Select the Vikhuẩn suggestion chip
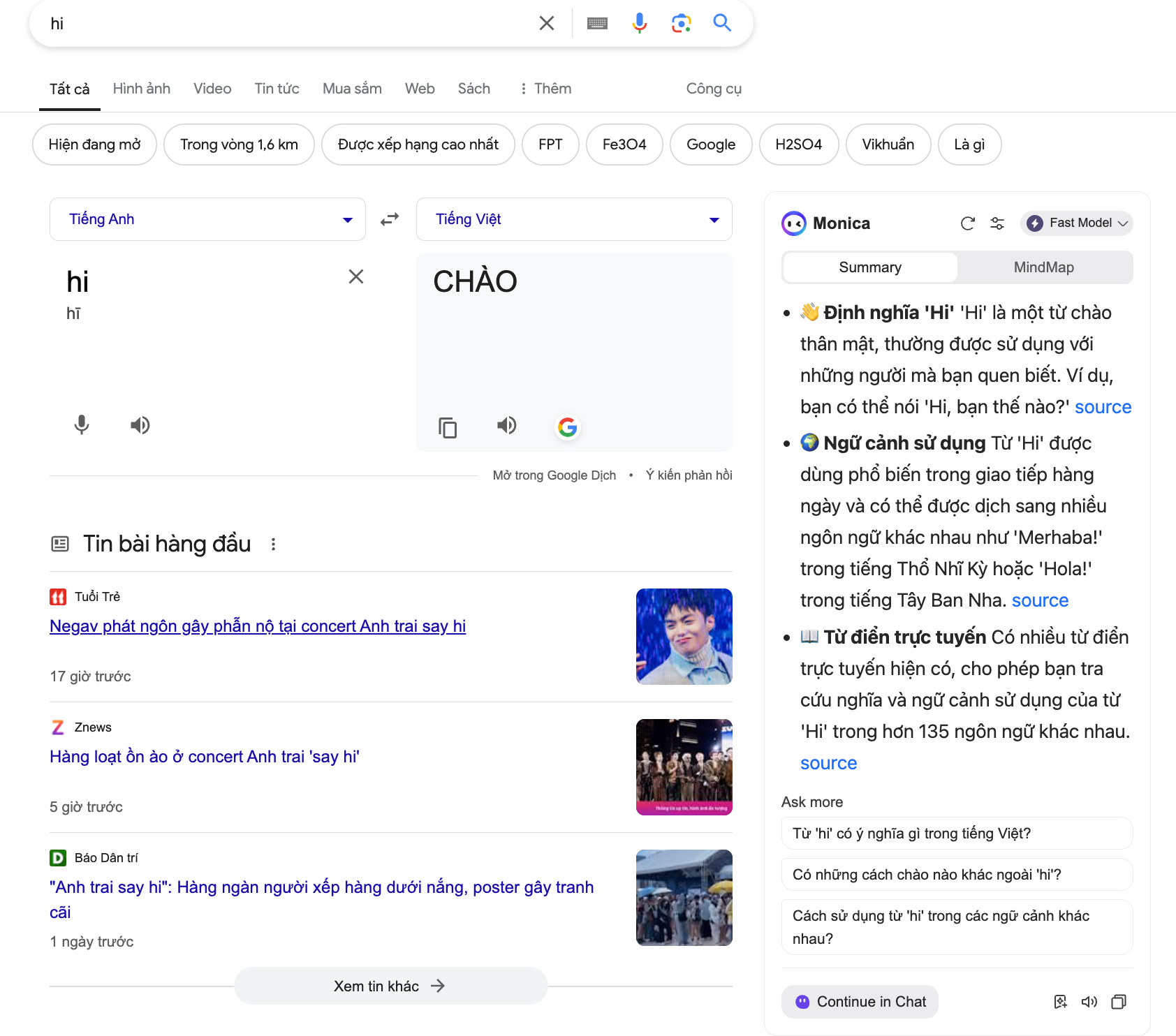 [x=888, y=145]
